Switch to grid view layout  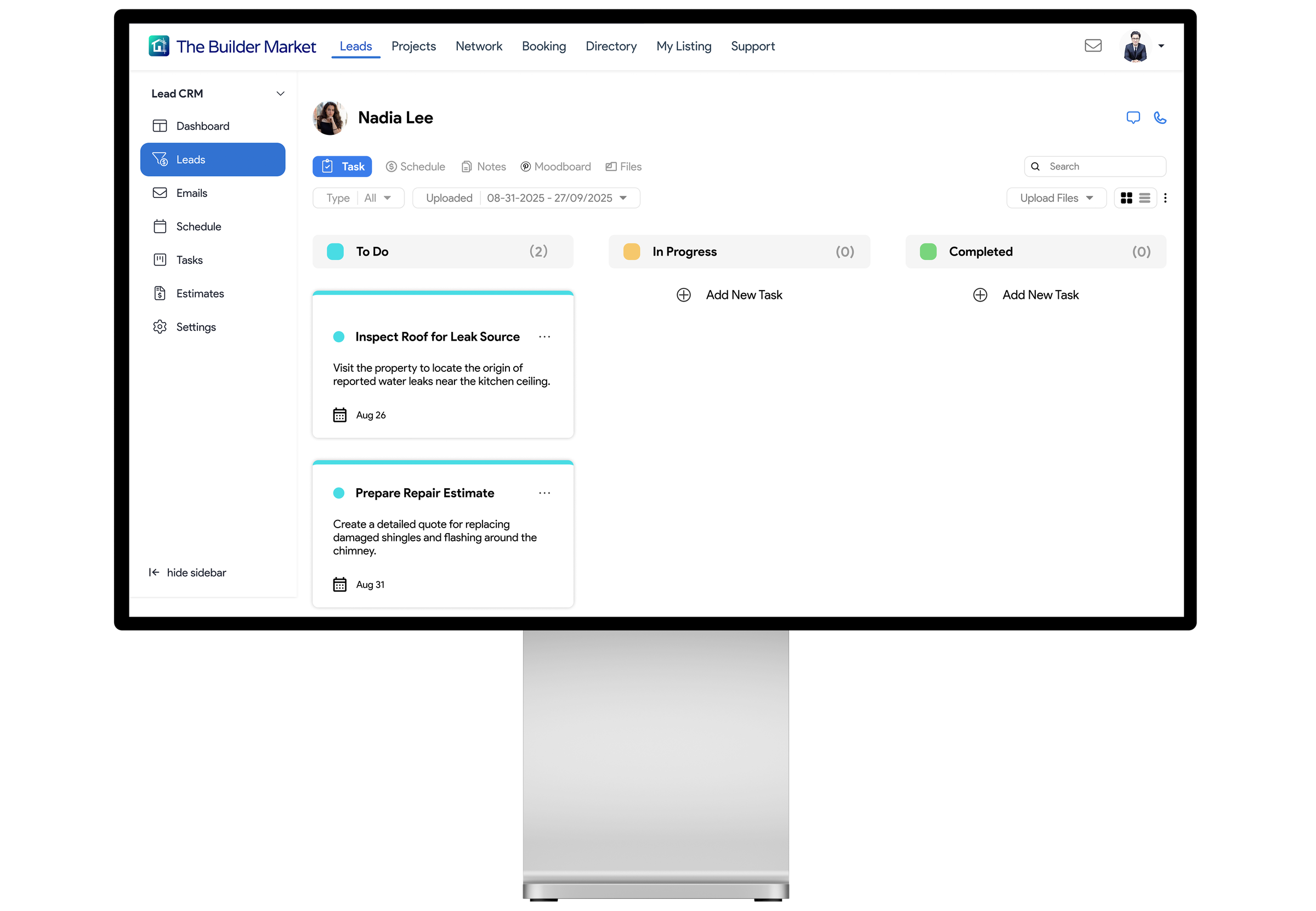tap(1126, 198)
